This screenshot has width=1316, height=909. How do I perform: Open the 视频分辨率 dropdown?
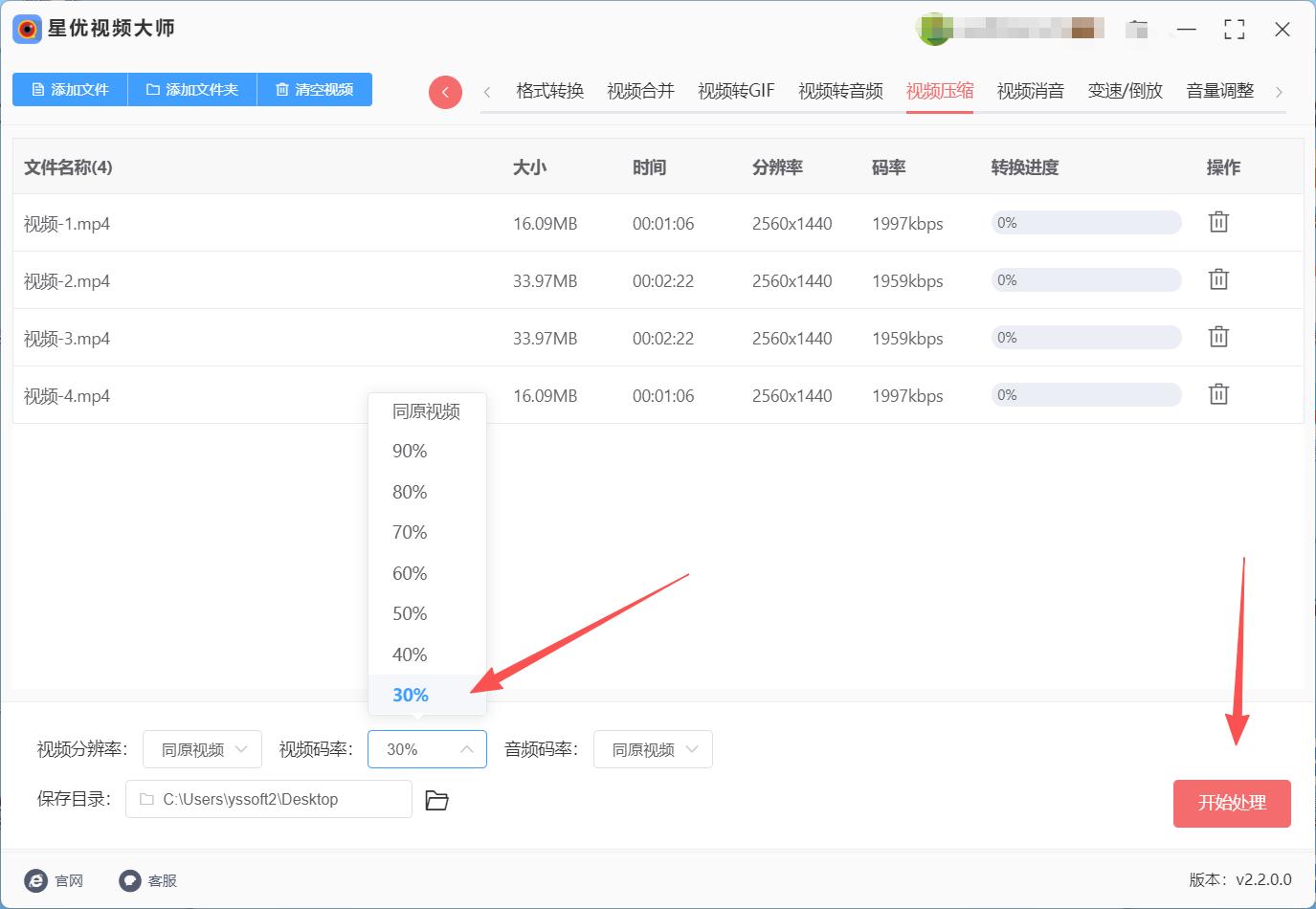(x=201, y=749)
